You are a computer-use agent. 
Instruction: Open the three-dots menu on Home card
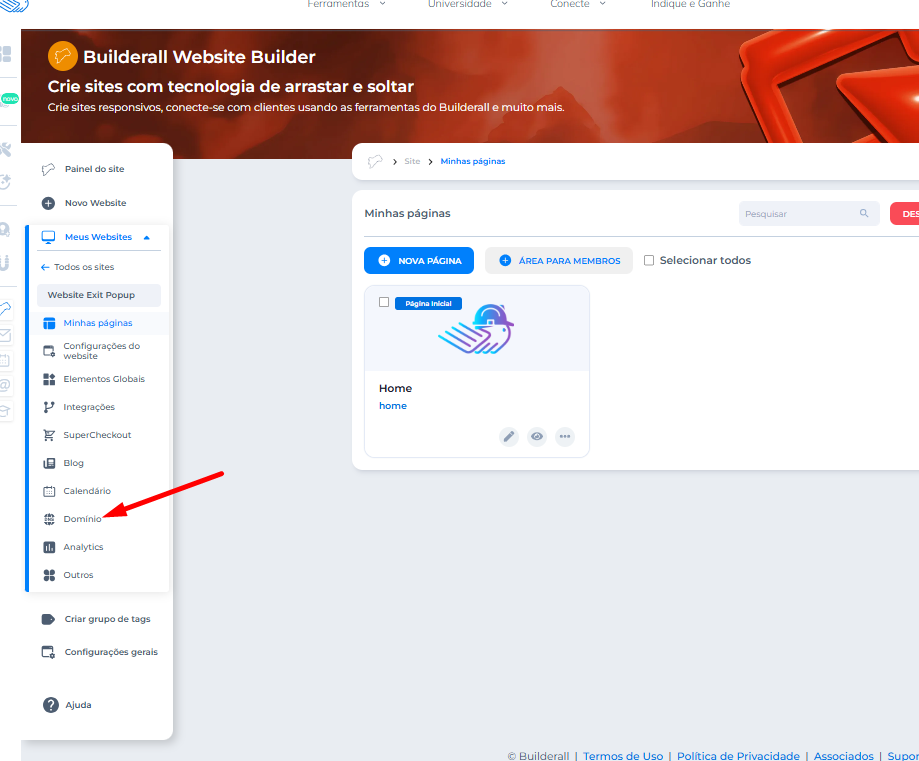pos(565,436)
